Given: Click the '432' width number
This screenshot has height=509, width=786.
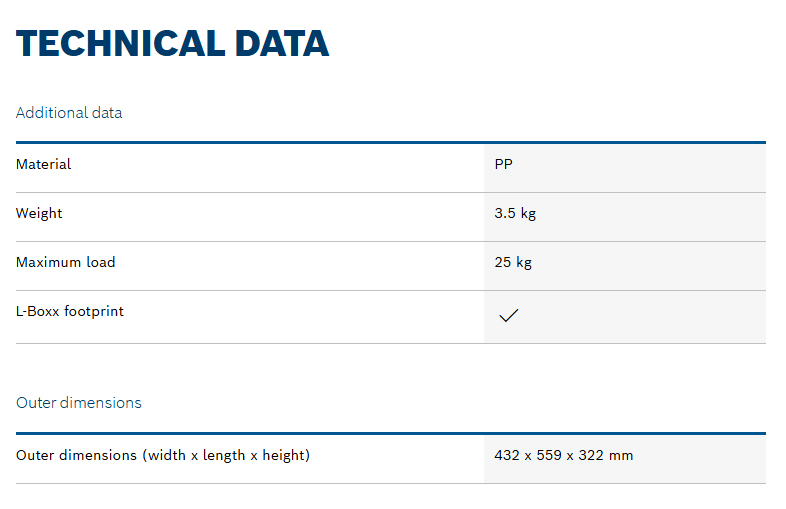Looking at the screenshot, I should point(507,455).
